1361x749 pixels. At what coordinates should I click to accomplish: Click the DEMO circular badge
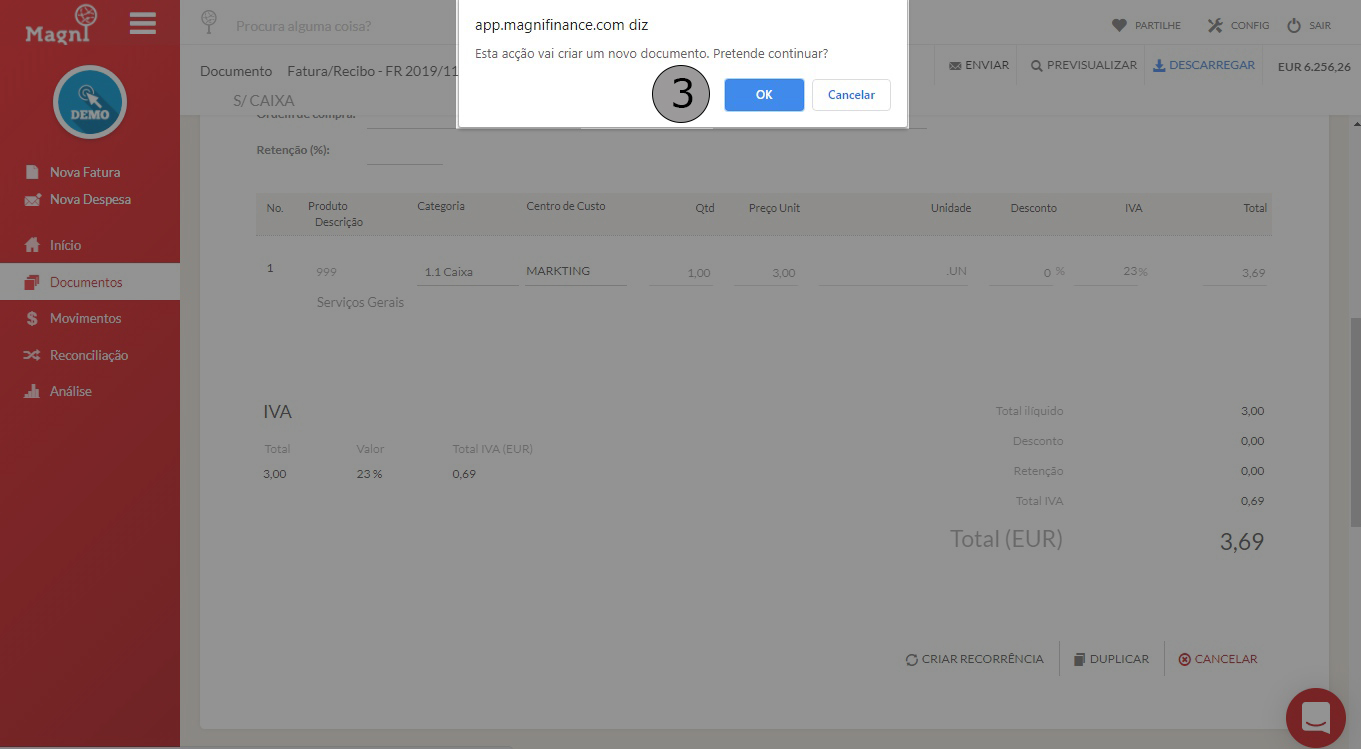point(89,101)
